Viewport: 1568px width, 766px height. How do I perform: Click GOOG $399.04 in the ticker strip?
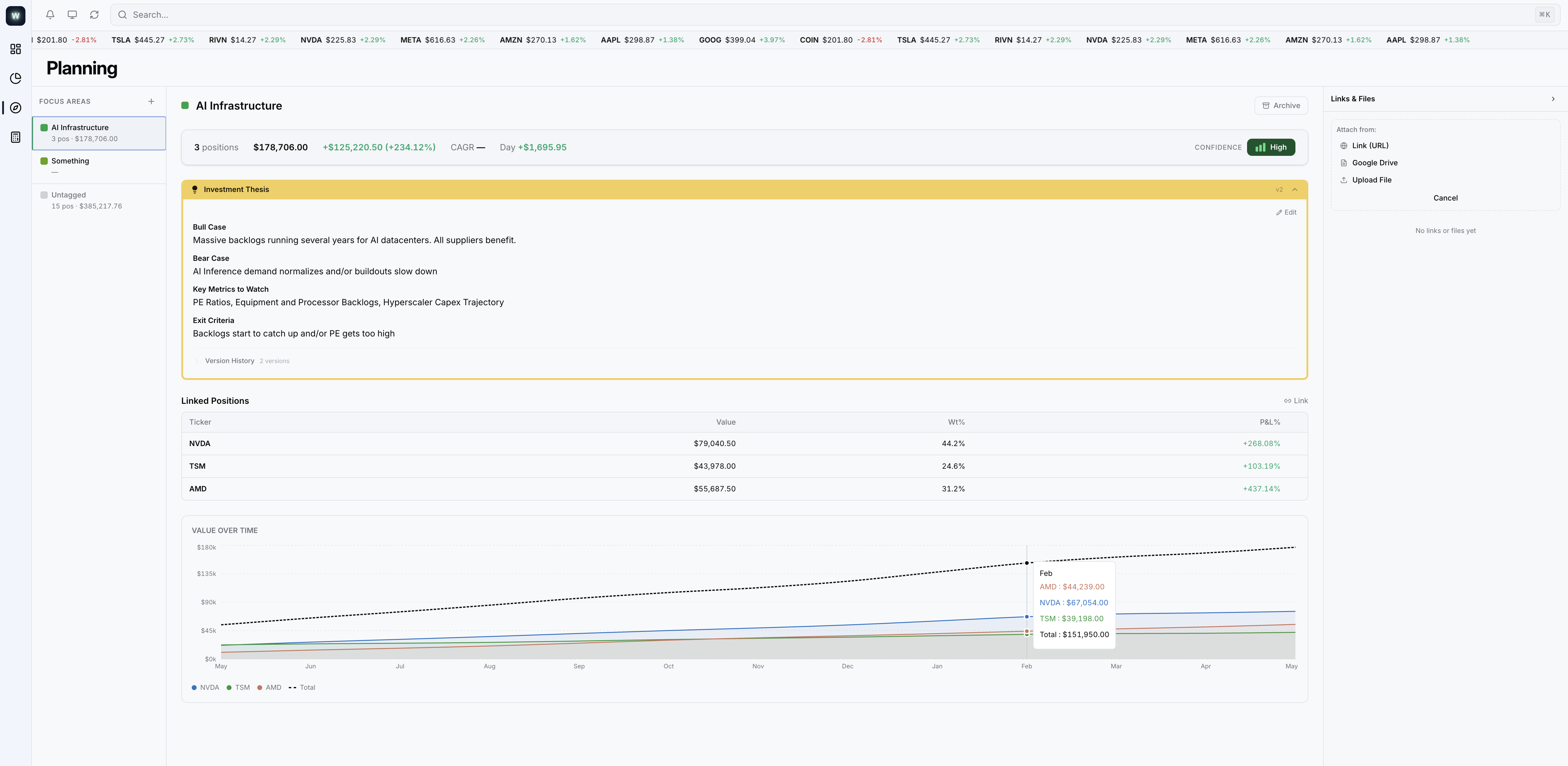click(x=741, y=40)
